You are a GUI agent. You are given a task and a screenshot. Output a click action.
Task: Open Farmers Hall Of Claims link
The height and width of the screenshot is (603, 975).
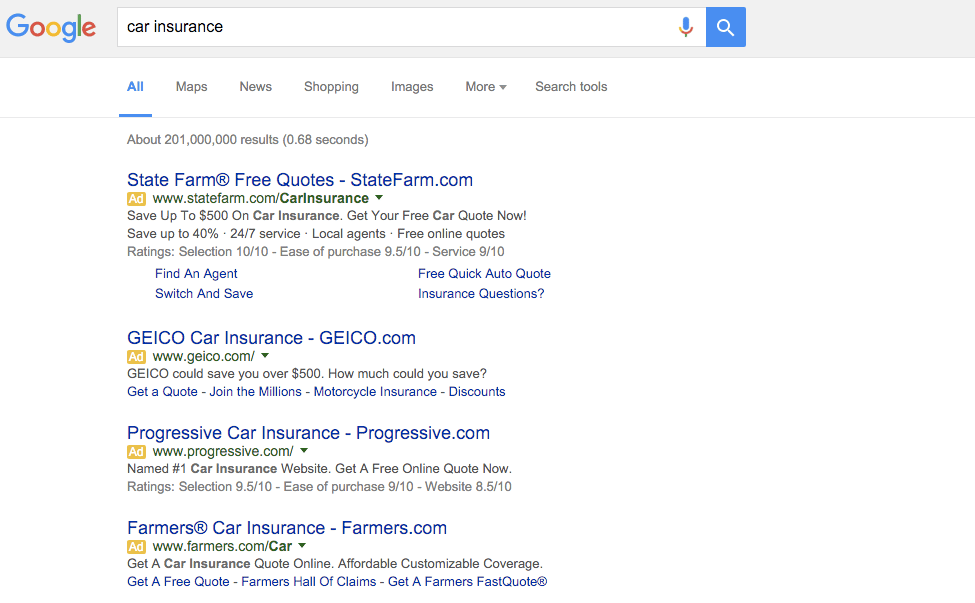308,582
